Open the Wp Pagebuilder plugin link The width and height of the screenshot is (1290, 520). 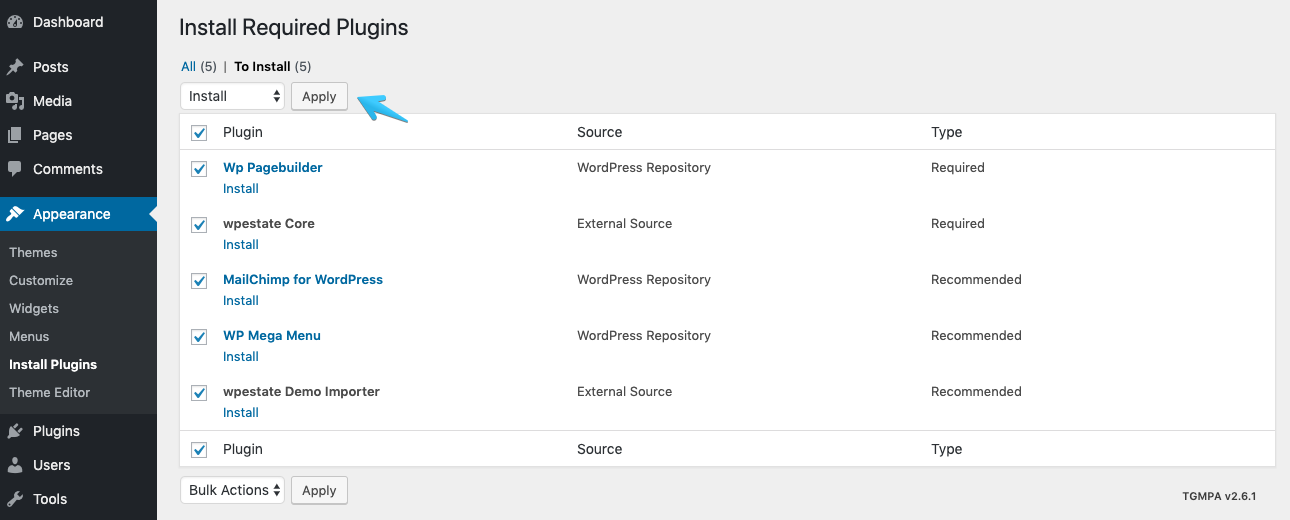pos(273,168)
